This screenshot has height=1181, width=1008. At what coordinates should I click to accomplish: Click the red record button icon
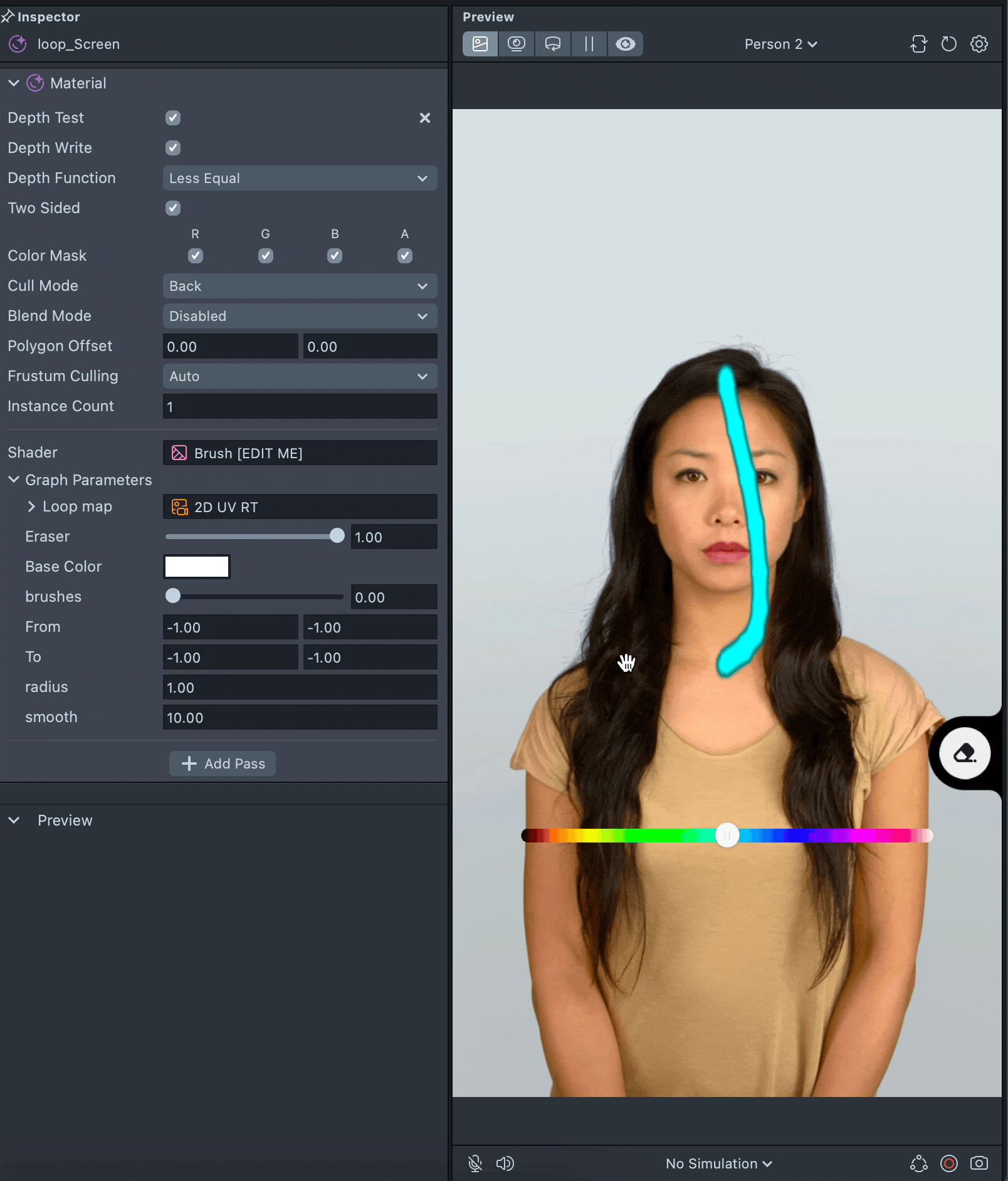point(948,1163)
